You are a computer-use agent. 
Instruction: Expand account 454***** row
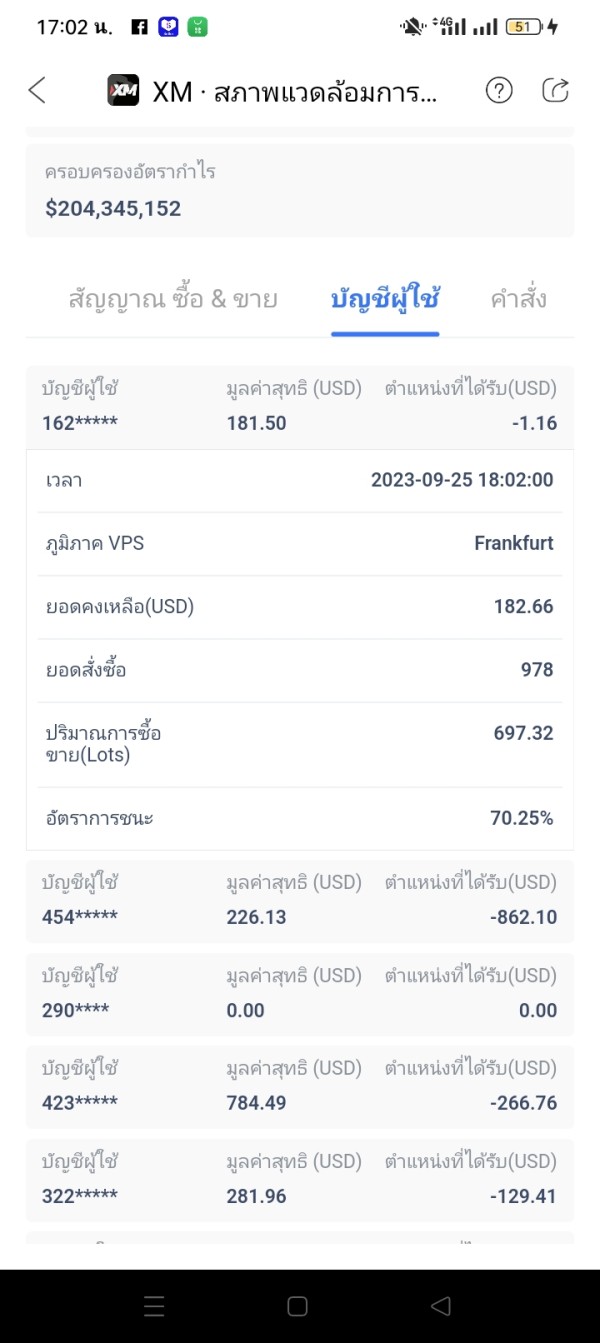click(x=300, y=900)
